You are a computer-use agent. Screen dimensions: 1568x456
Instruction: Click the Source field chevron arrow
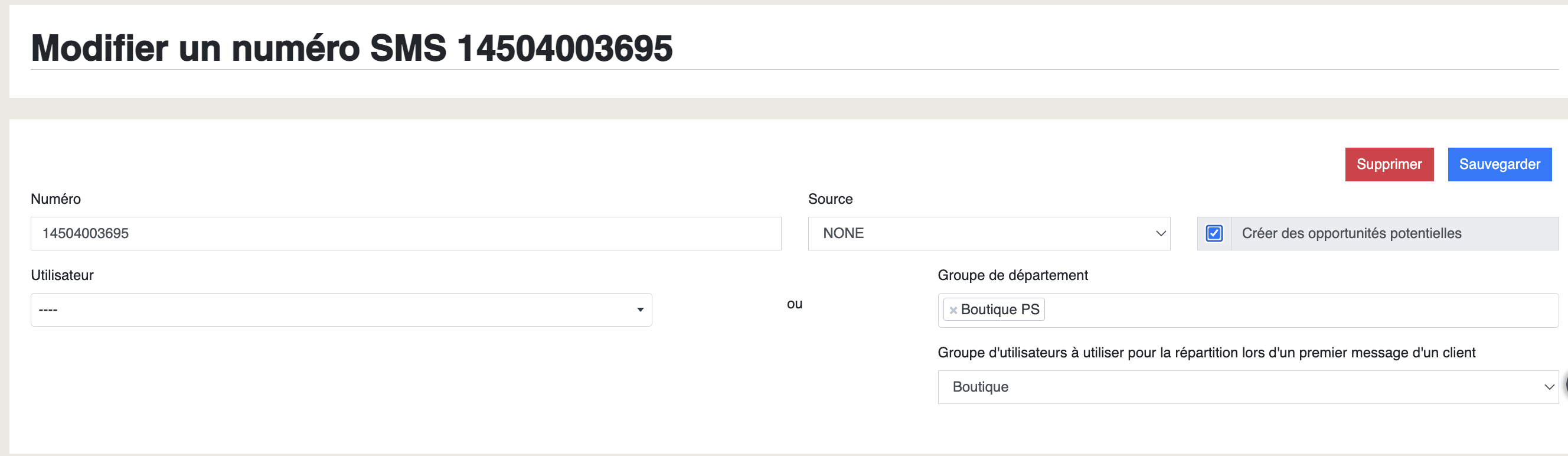1160,234
